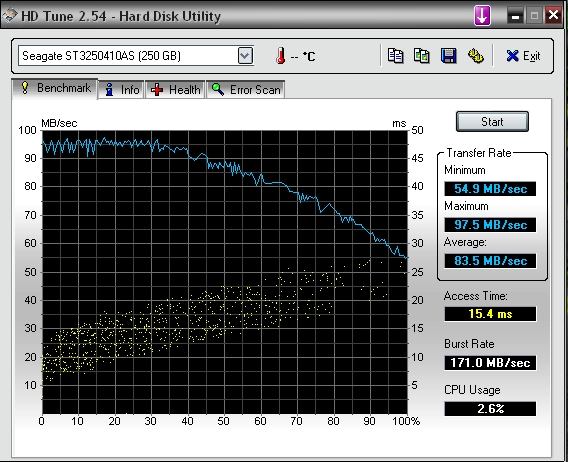Screen dimensions: 568x462
Task: Click the blue X Exit icon
Action: tap(512, 56)
